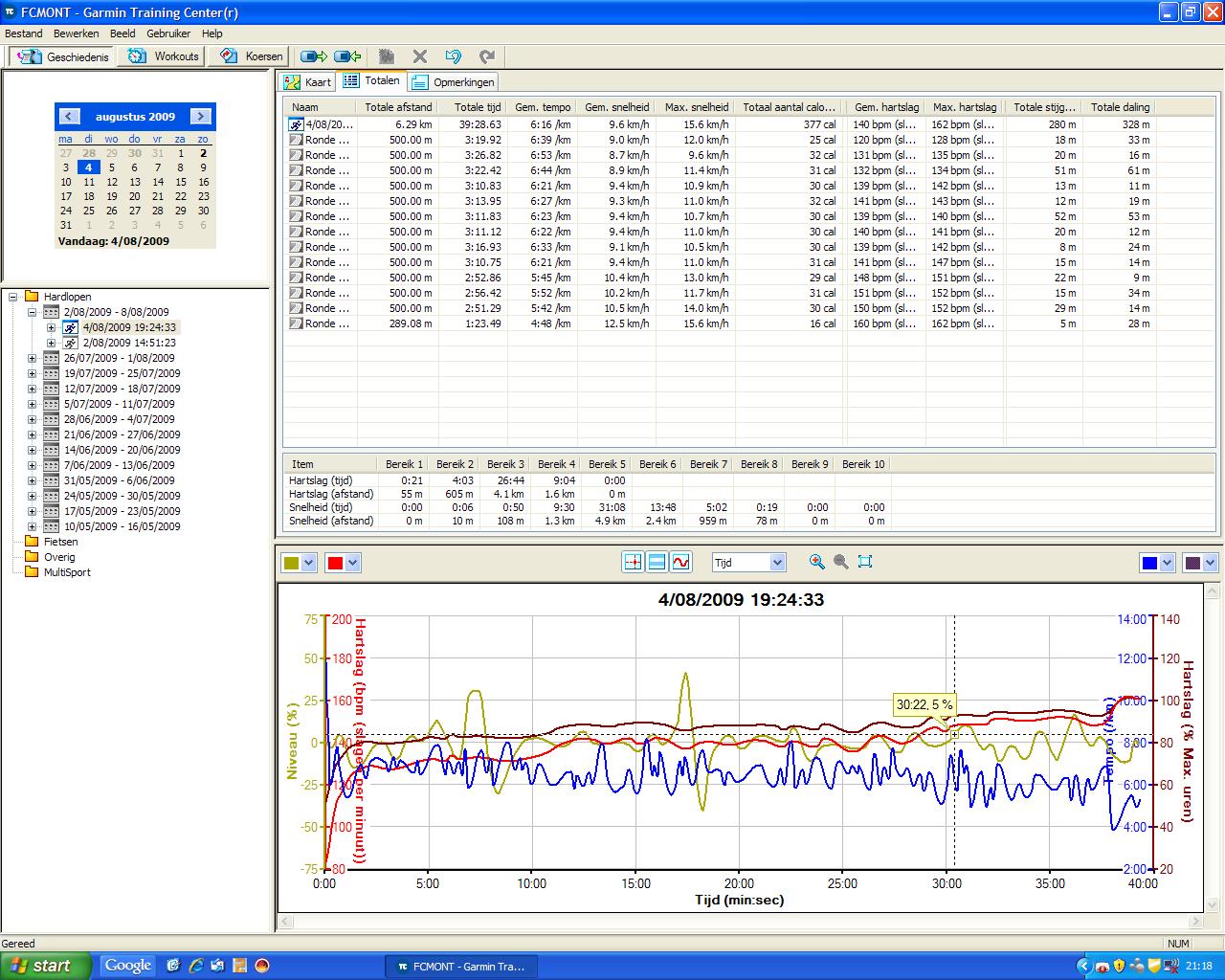Click the zoom-to-fit chart icon
Image resolution: width=1225 pixels, height=980 pixels.
865,562
